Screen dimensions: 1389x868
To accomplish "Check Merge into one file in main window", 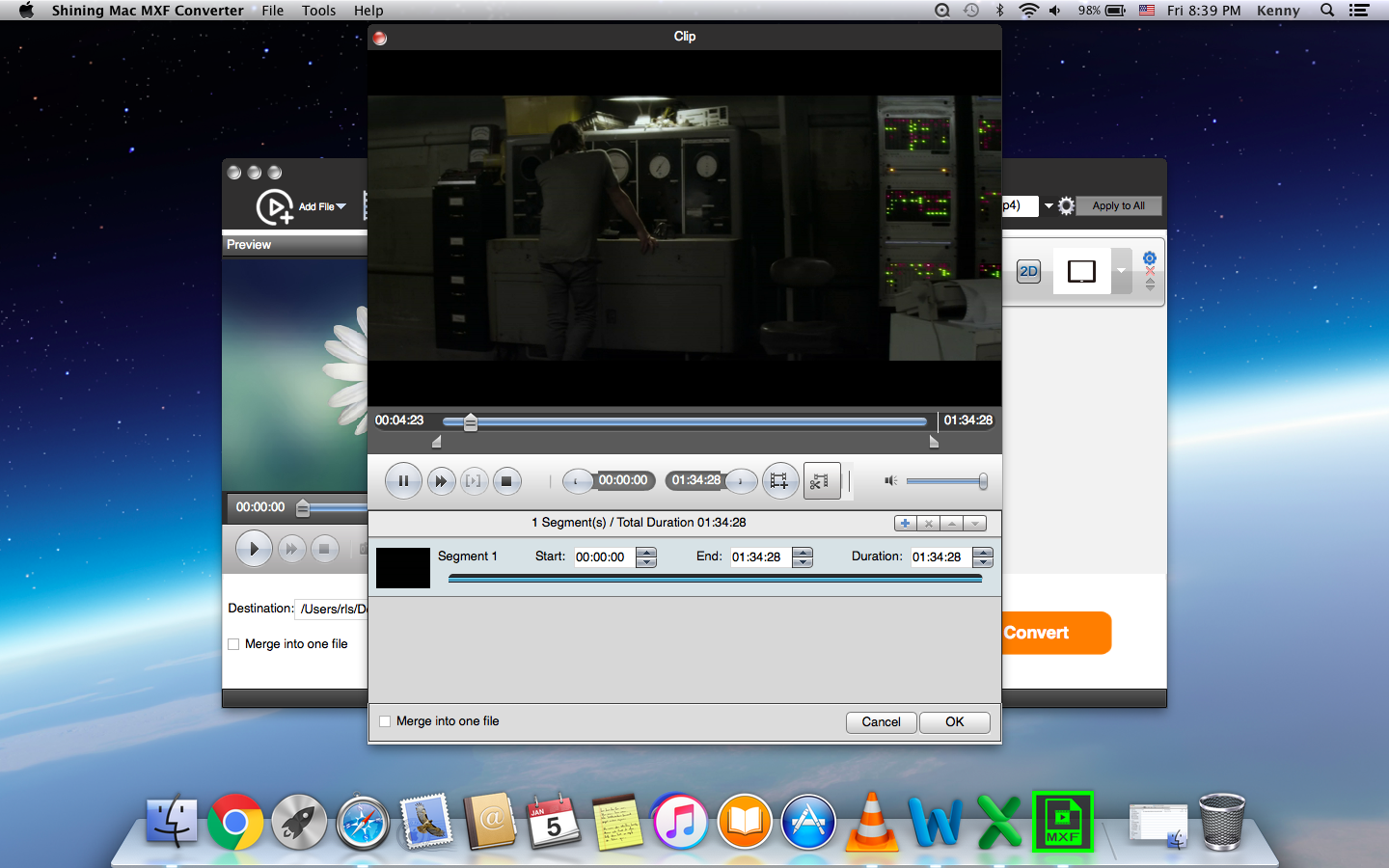I will pyautogui.click(x=233, y=644).
